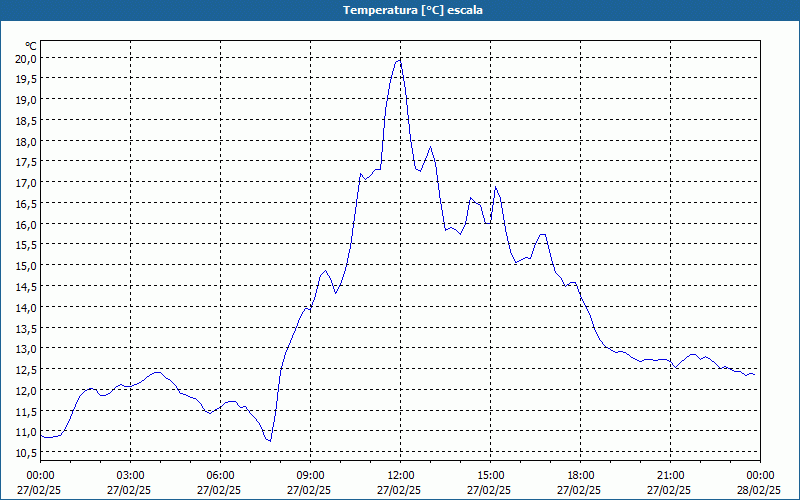Pick the 18,0 temperature tick label
This screenshot has width=800, height=500.
click(x=26, y=141)
